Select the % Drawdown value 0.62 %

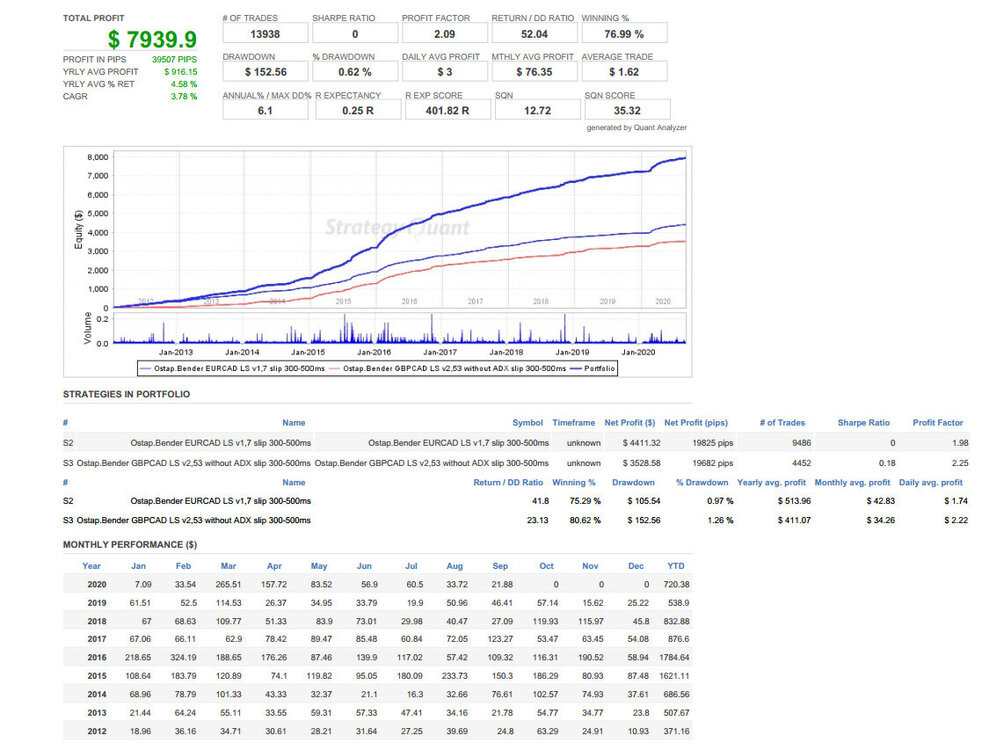point(355,72)
